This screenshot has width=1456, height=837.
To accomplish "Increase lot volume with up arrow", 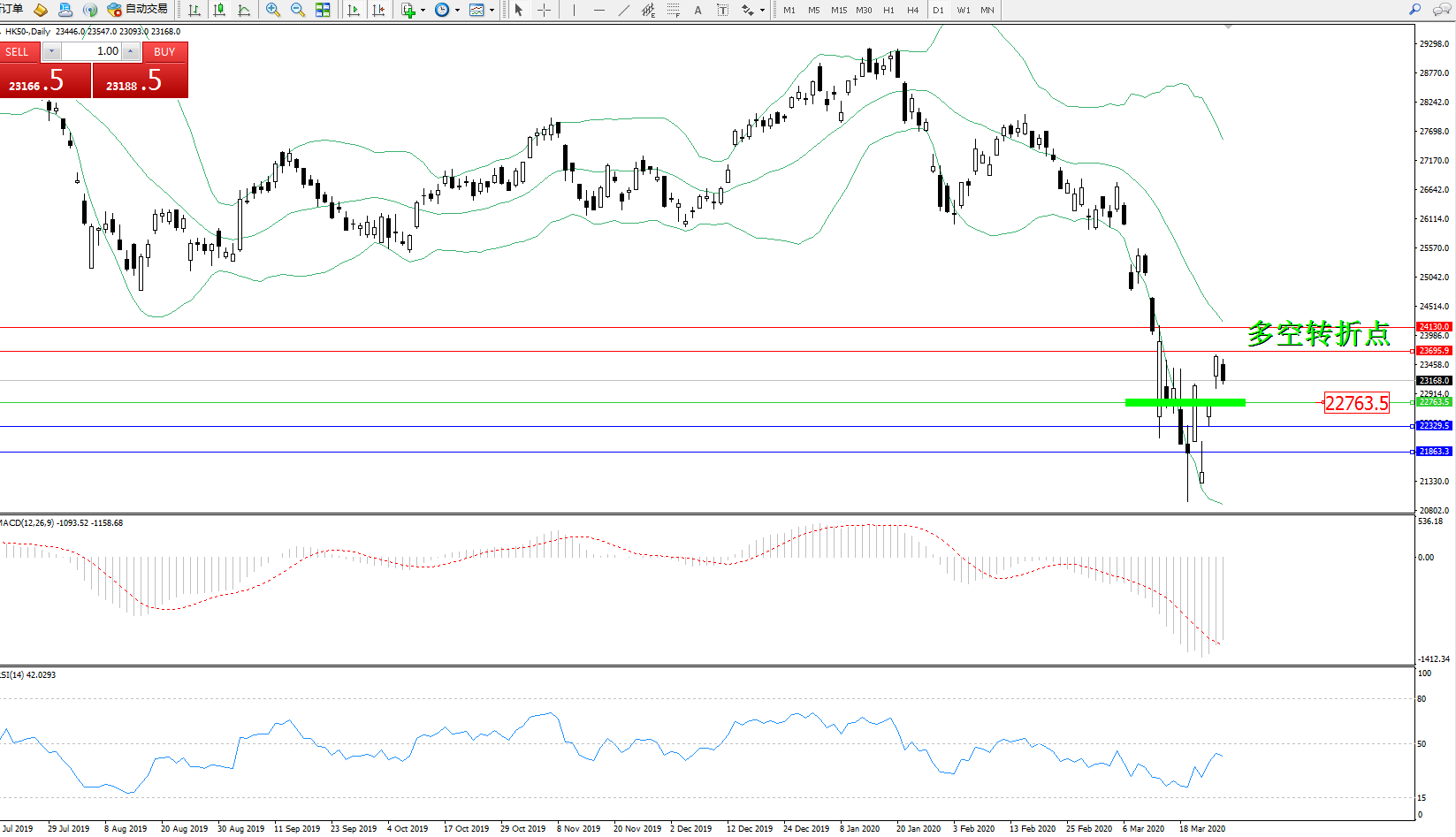I will pos(130,51).
